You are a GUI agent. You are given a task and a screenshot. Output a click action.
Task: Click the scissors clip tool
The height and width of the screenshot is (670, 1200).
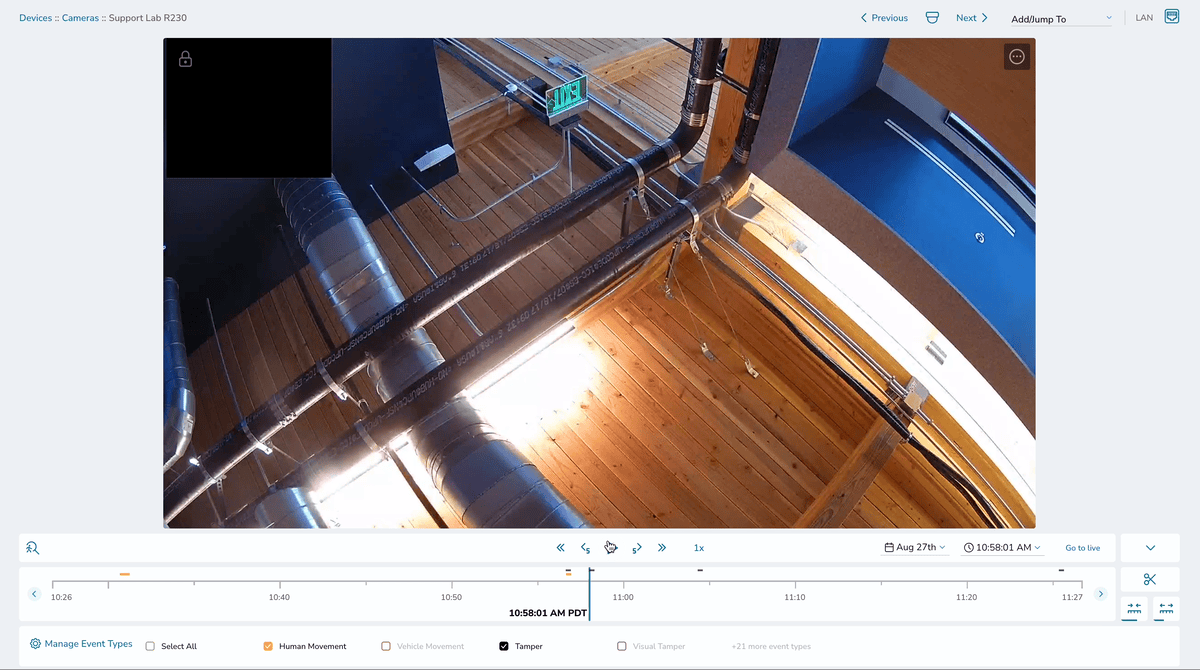(1150, 580)
